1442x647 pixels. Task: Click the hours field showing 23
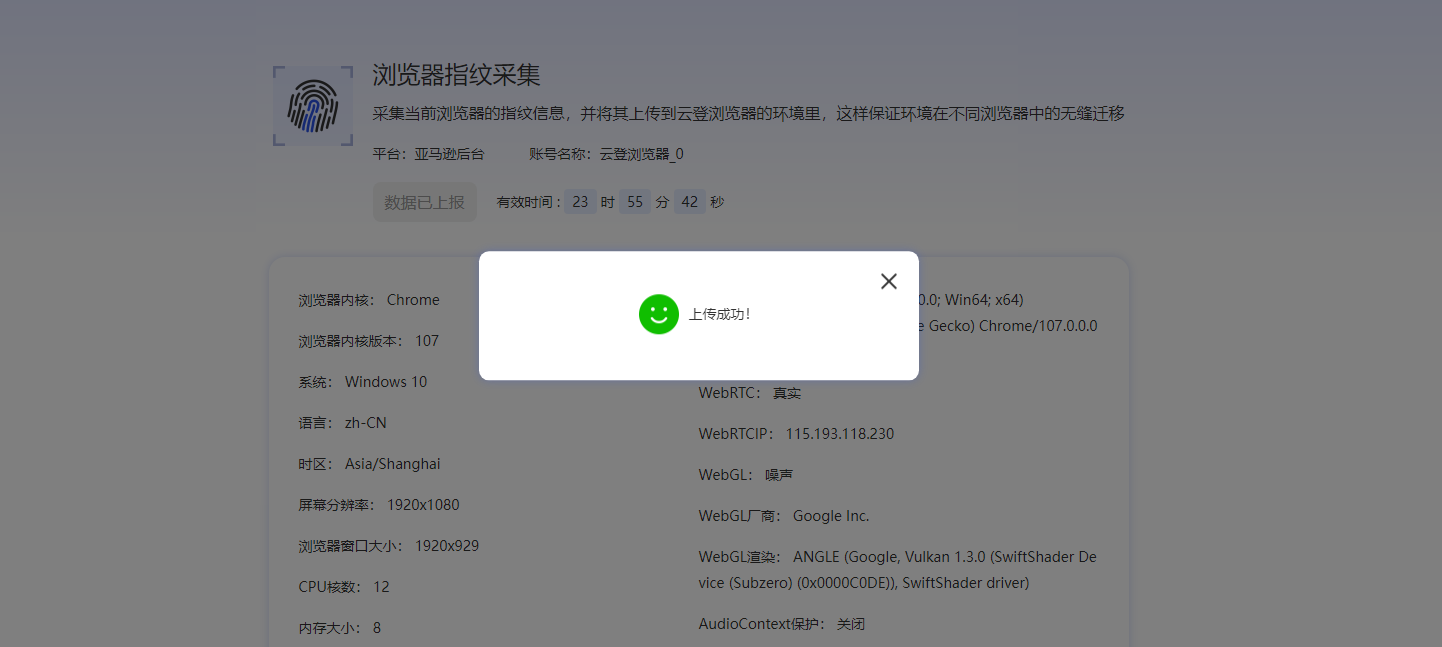point(580,201)
